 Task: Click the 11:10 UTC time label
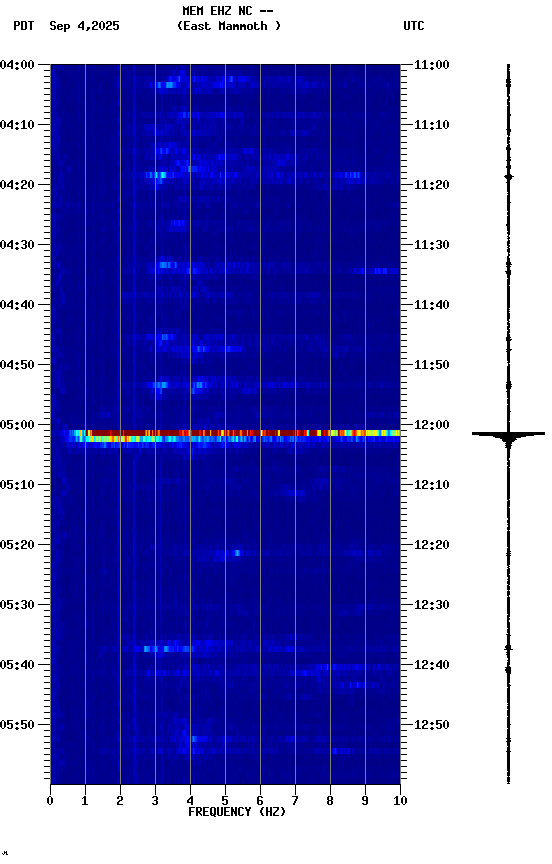[x=432, y=125]
